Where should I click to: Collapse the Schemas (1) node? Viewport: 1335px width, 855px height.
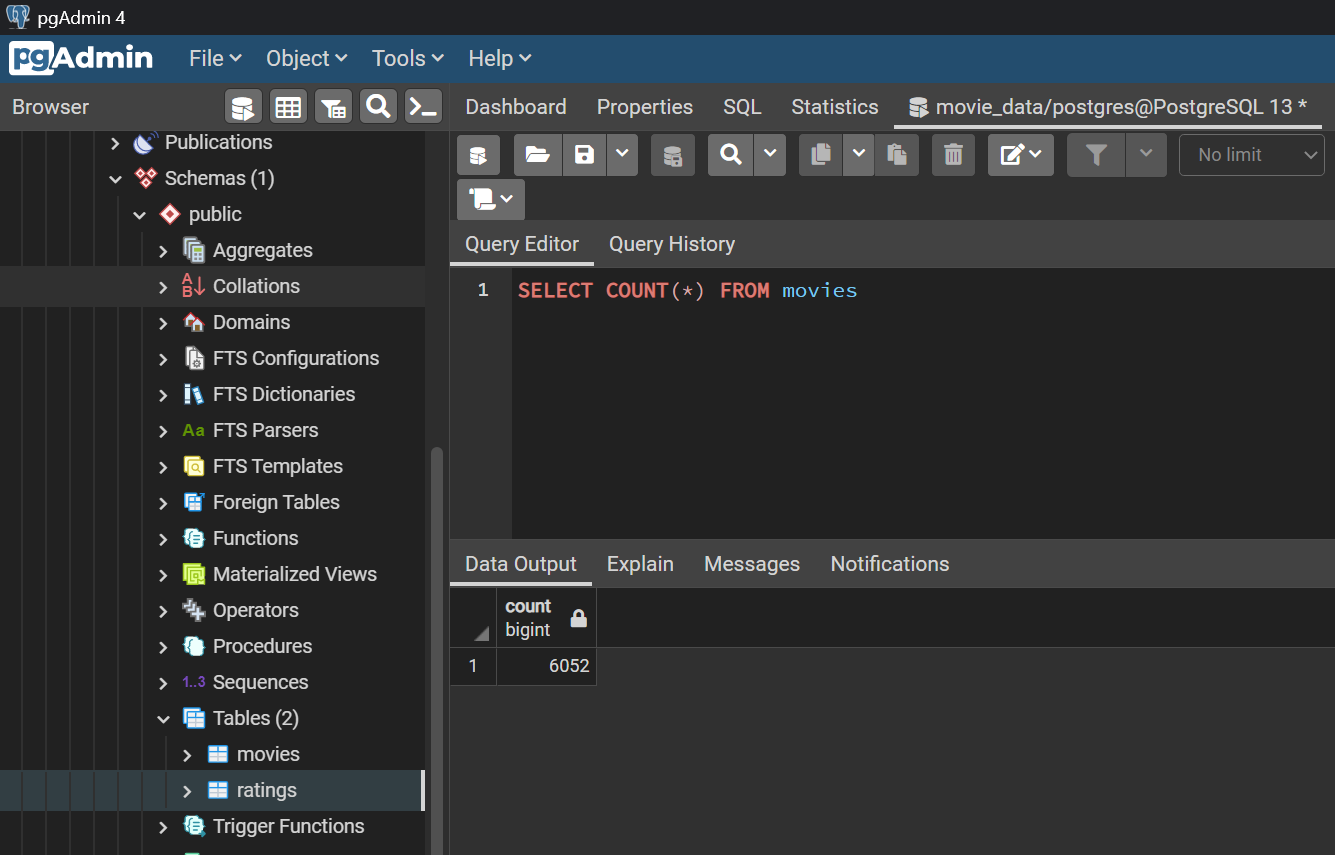coord(116,179)
